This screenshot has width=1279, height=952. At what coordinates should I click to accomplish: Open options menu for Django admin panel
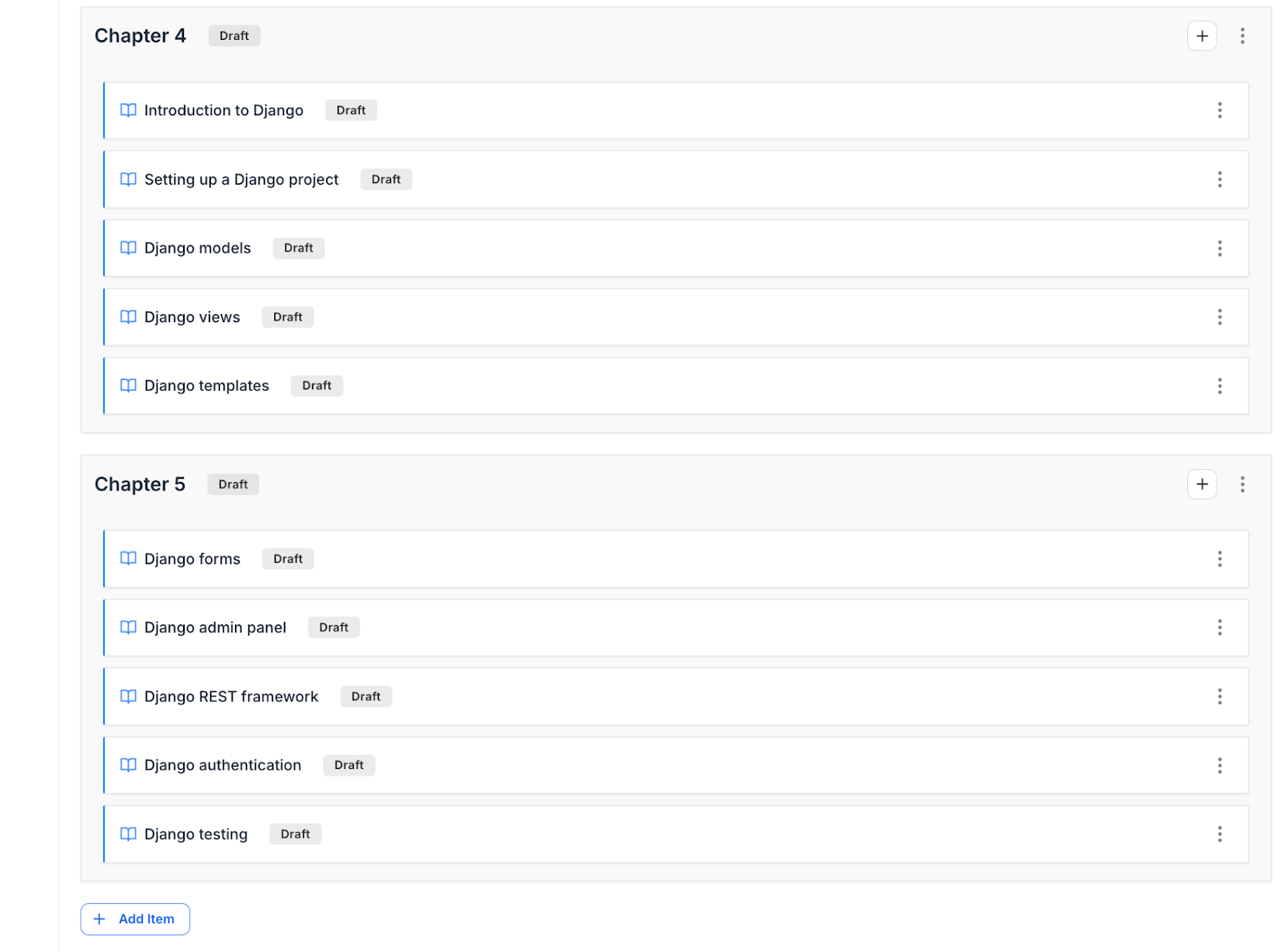tap(1219, 627)
